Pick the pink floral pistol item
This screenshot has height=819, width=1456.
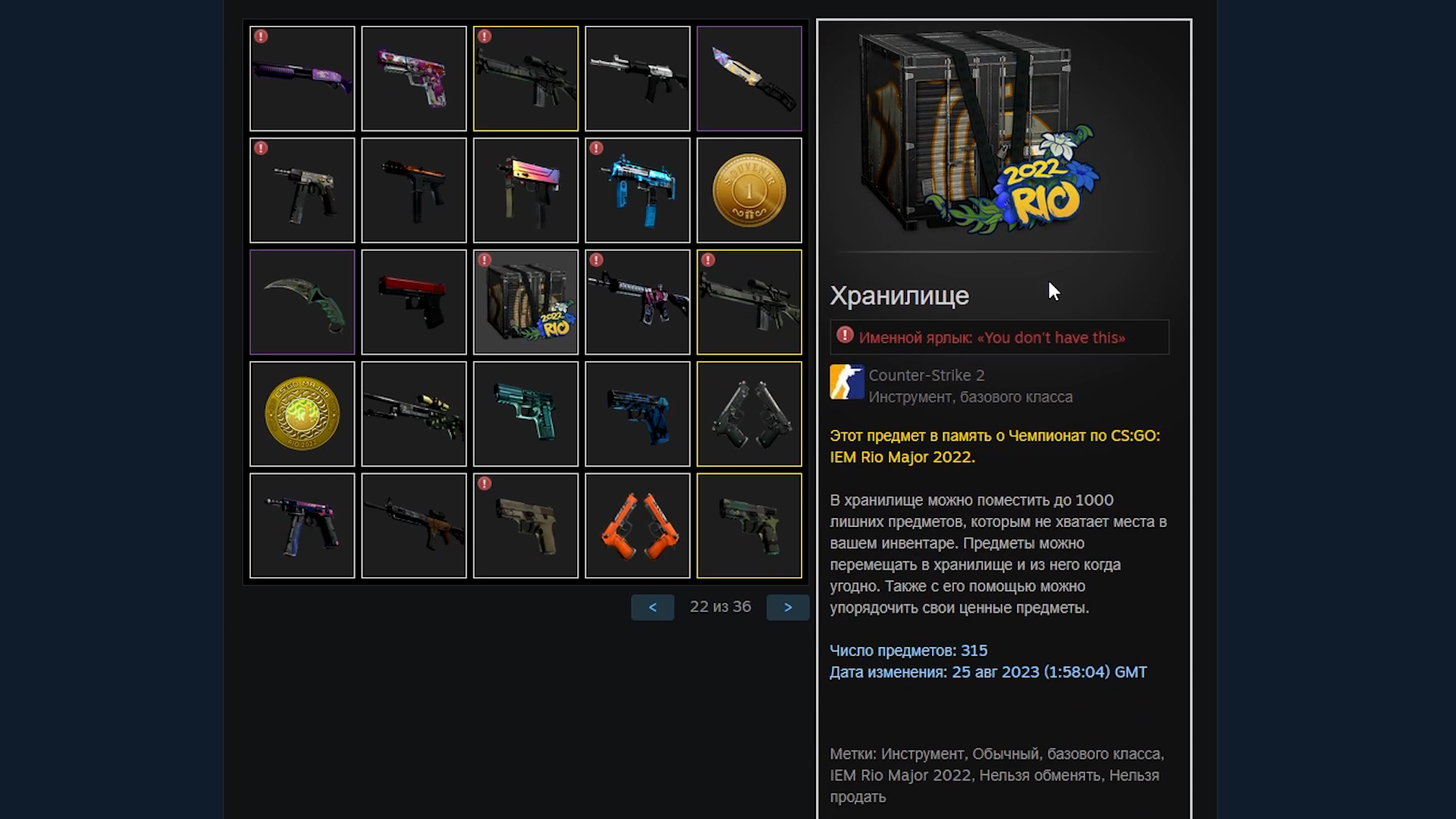414,78
